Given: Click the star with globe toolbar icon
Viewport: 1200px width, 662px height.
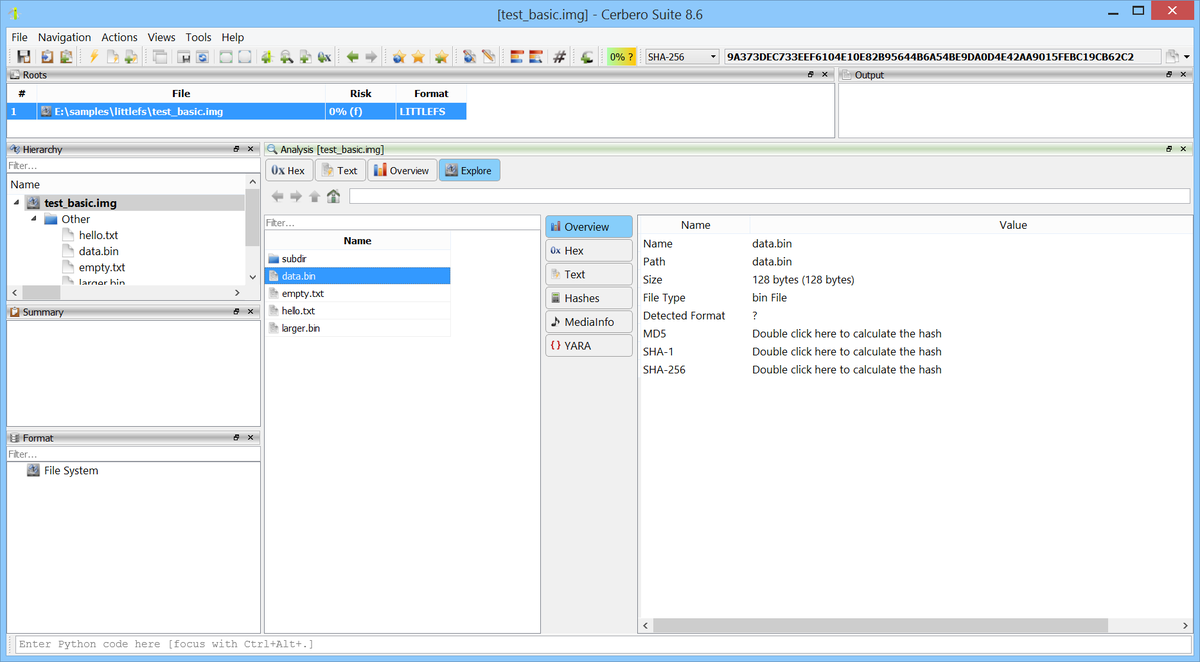Looking at the screenshot, I should [x=399, y=57].
